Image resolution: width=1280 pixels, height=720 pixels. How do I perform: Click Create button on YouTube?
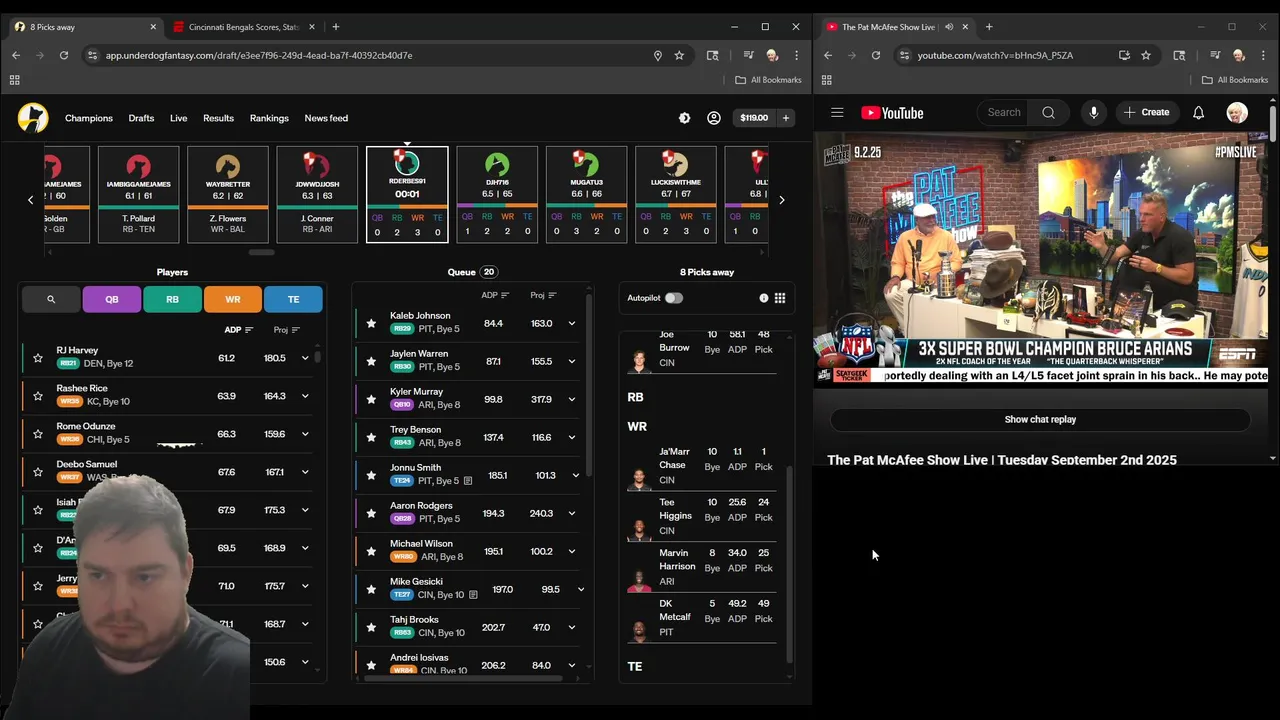pyautogui.click(x=1146, y=113)
